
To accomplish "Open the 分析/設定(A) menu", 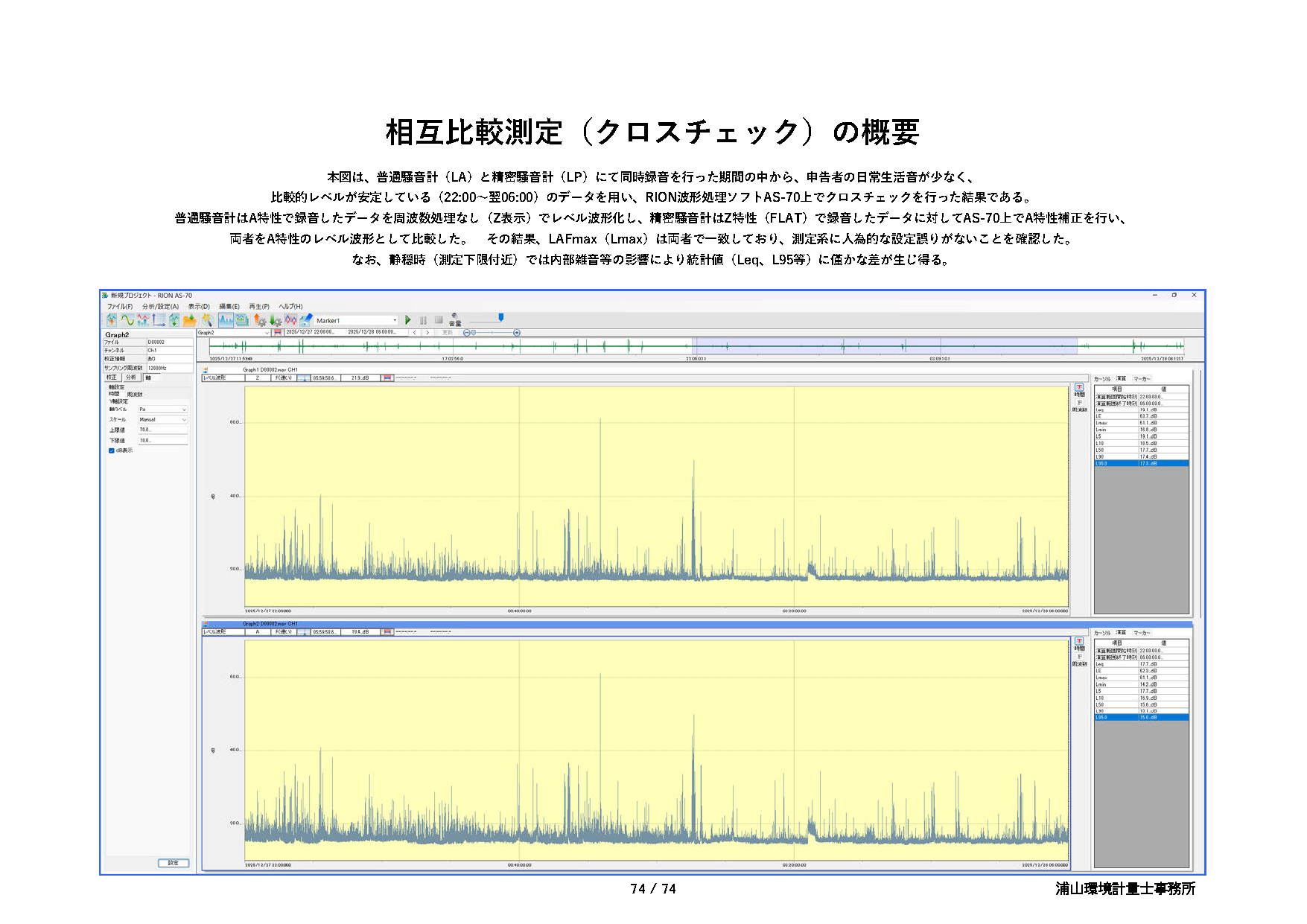I will [x=160, y=306].
